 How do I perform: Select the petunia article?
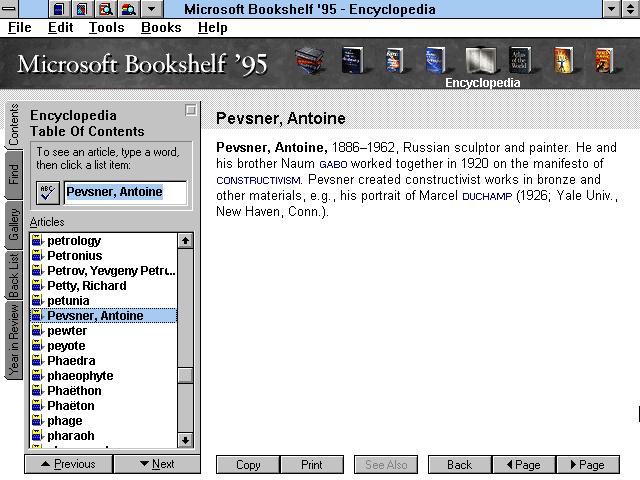(x=104, y=301)
